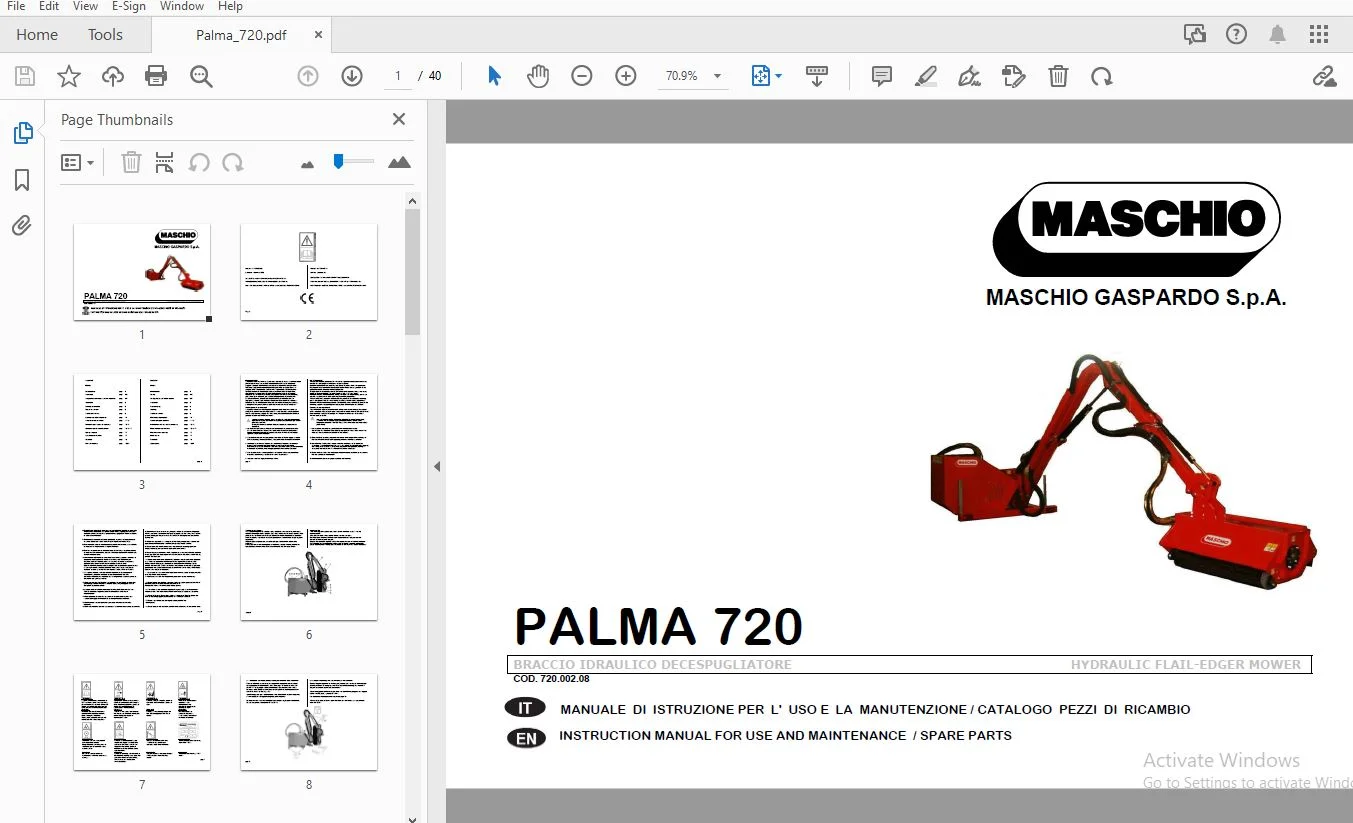Rotate page with toolbar rotate icon

pyautogui.click(x=1102, y=76)
